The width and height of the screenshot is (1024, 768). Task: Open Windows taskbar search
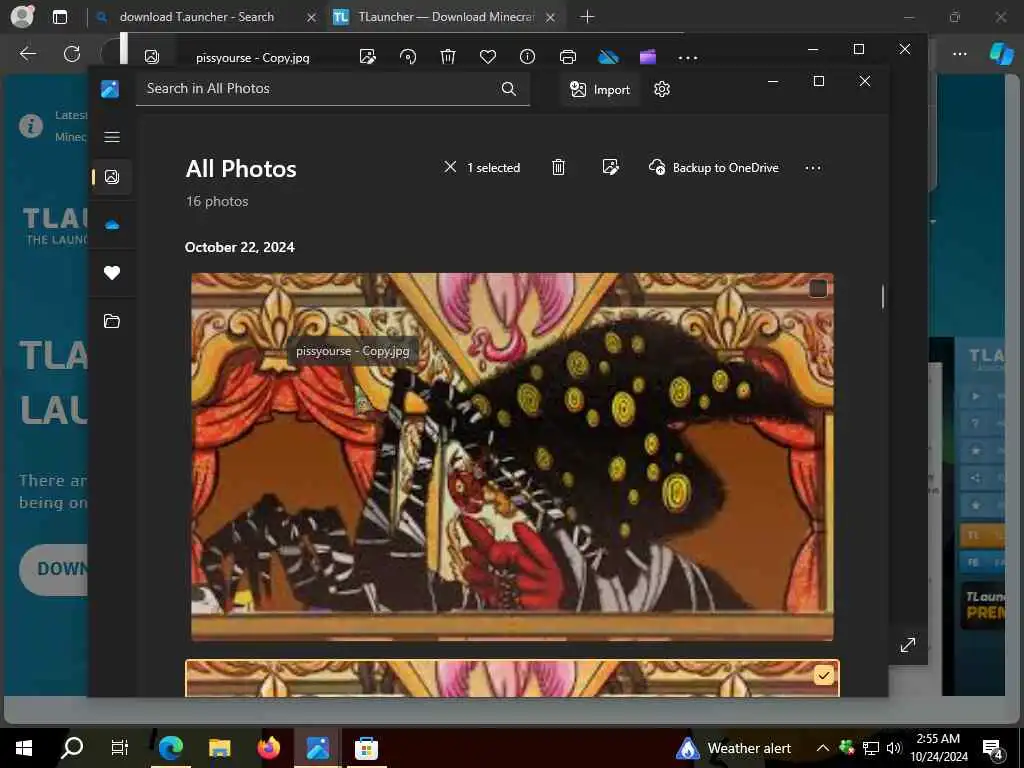[71, 748]
